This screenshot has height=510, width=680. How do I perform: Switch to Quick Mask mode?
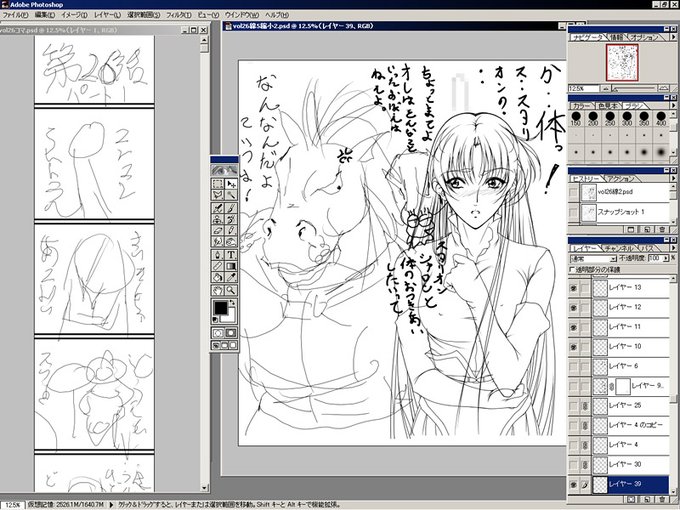tap(231, 333)
